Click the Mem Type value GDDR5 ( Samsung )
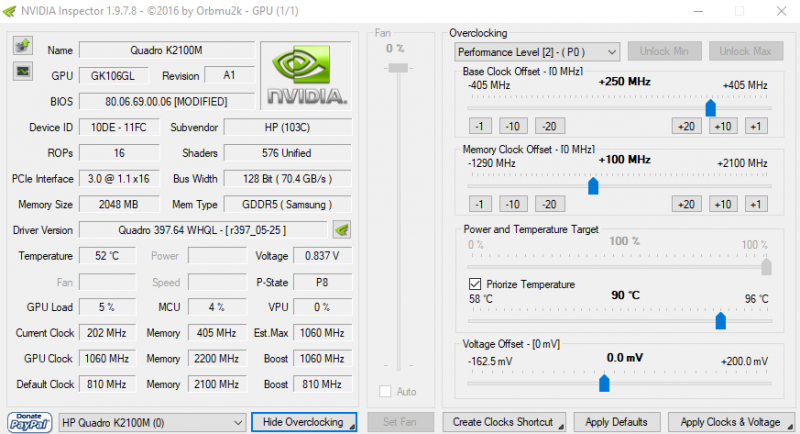800x434 pixels. pos(287,205)
